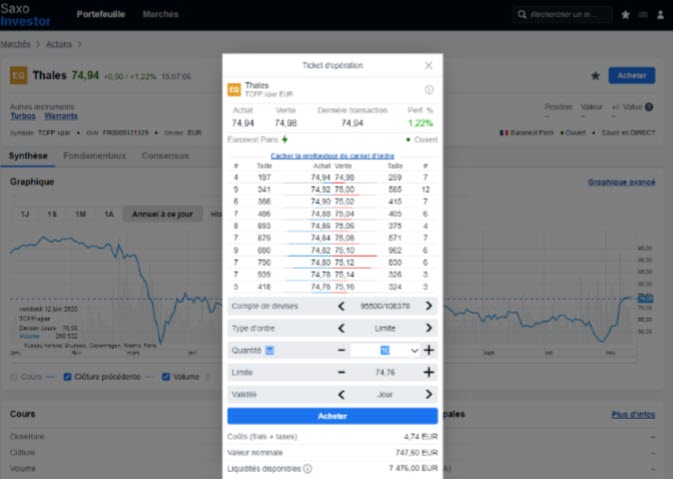Click the EQ badge beside Thales page title

pyautogui.click(x=18, y=76)
